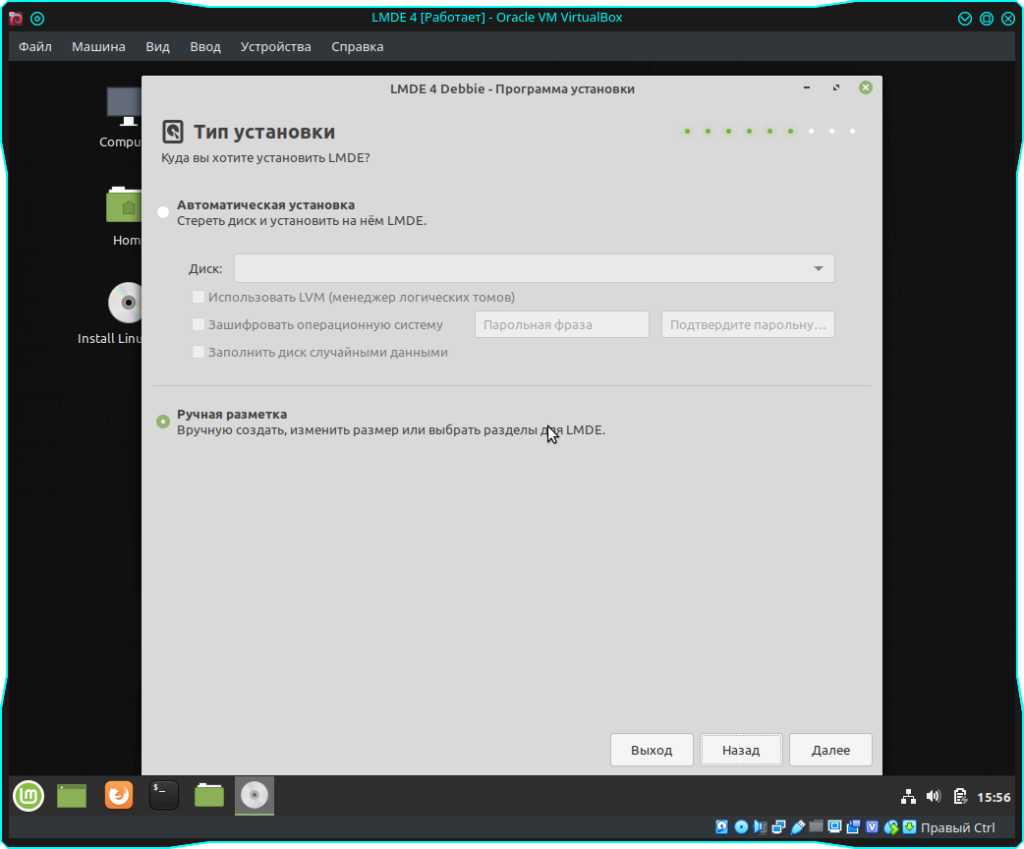Expand the Диск dropdown list
The width and height of the screenshot is (1024, 849).
click(x=534, y=269)
